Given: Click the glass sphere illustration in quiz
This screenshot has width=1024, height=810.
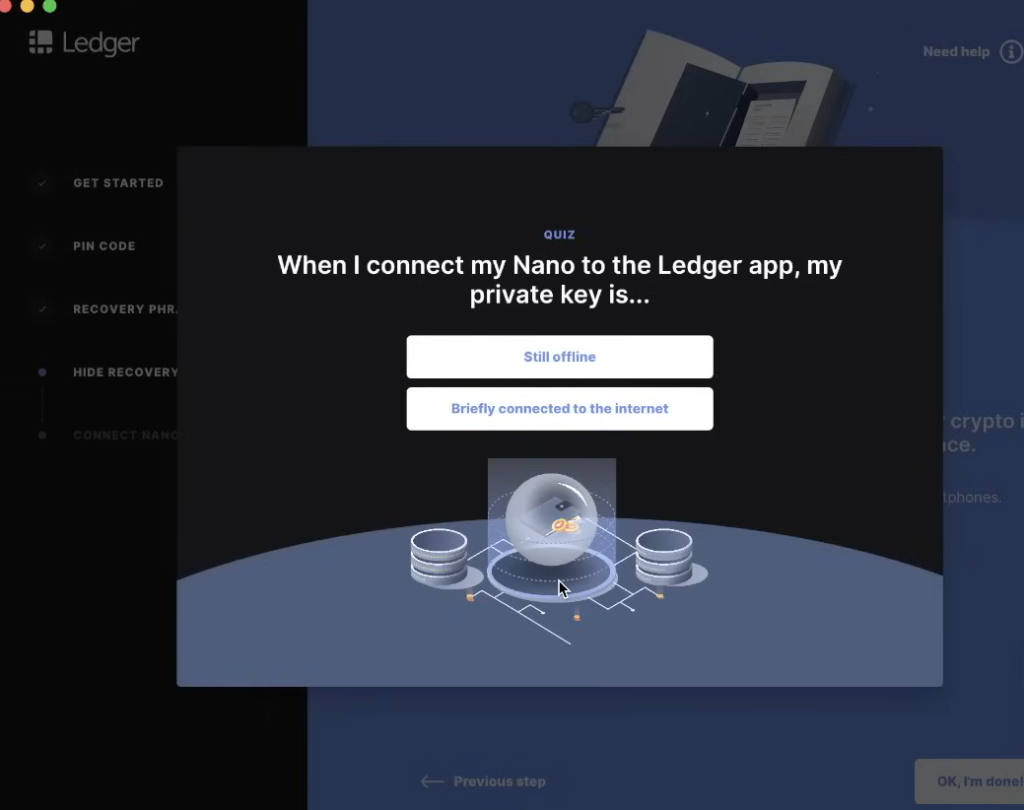Looking at the screenshot, I should [x=551, y=519].
